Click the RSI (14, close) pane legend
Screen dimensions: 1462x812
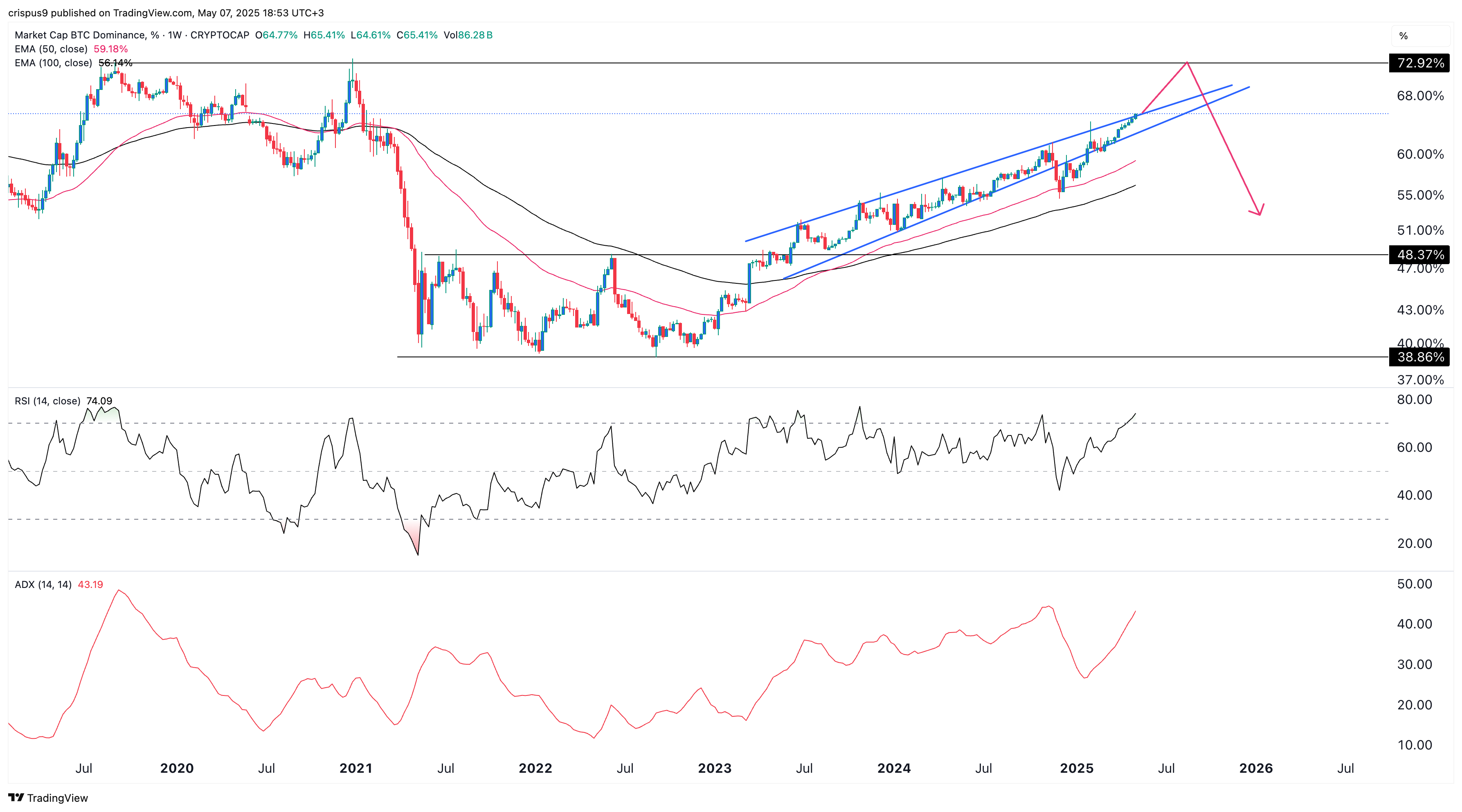point(48,401)
